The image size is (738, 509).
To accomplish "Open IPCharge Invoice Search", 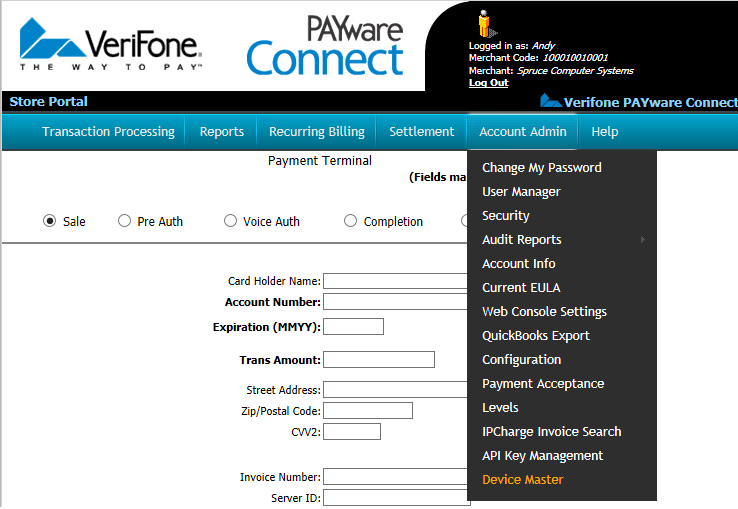I will point(552,432).
